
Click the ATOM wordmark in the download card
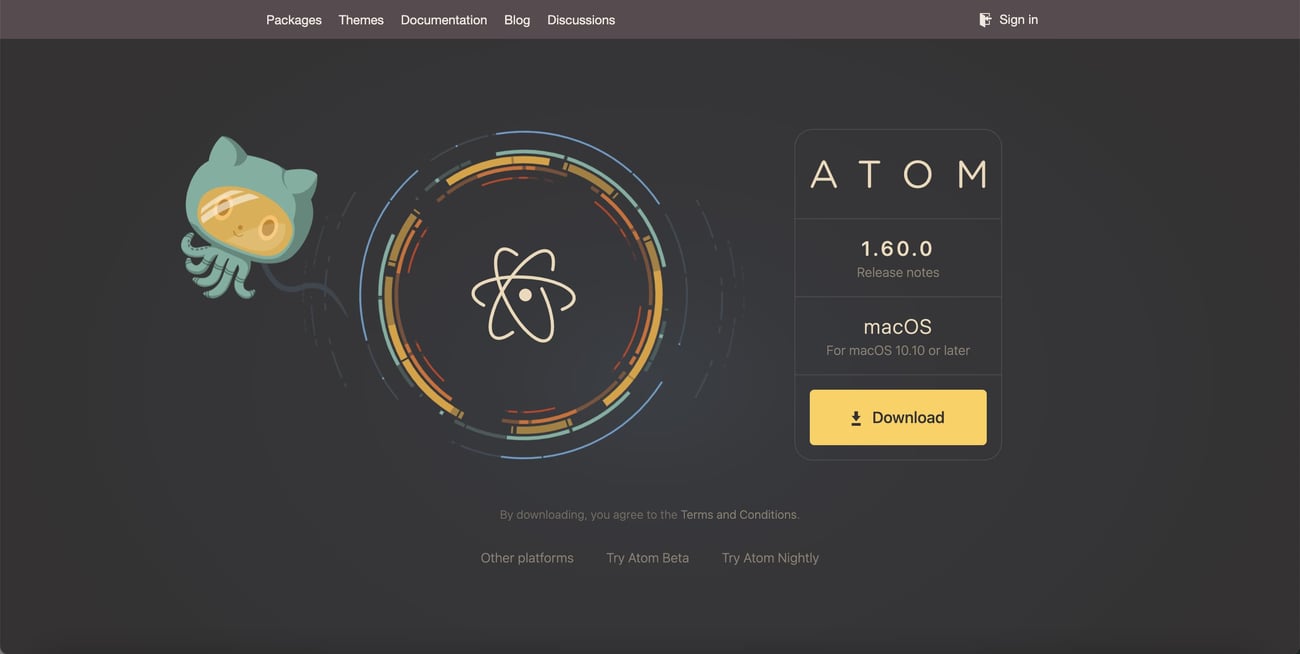tap(898, 174)
